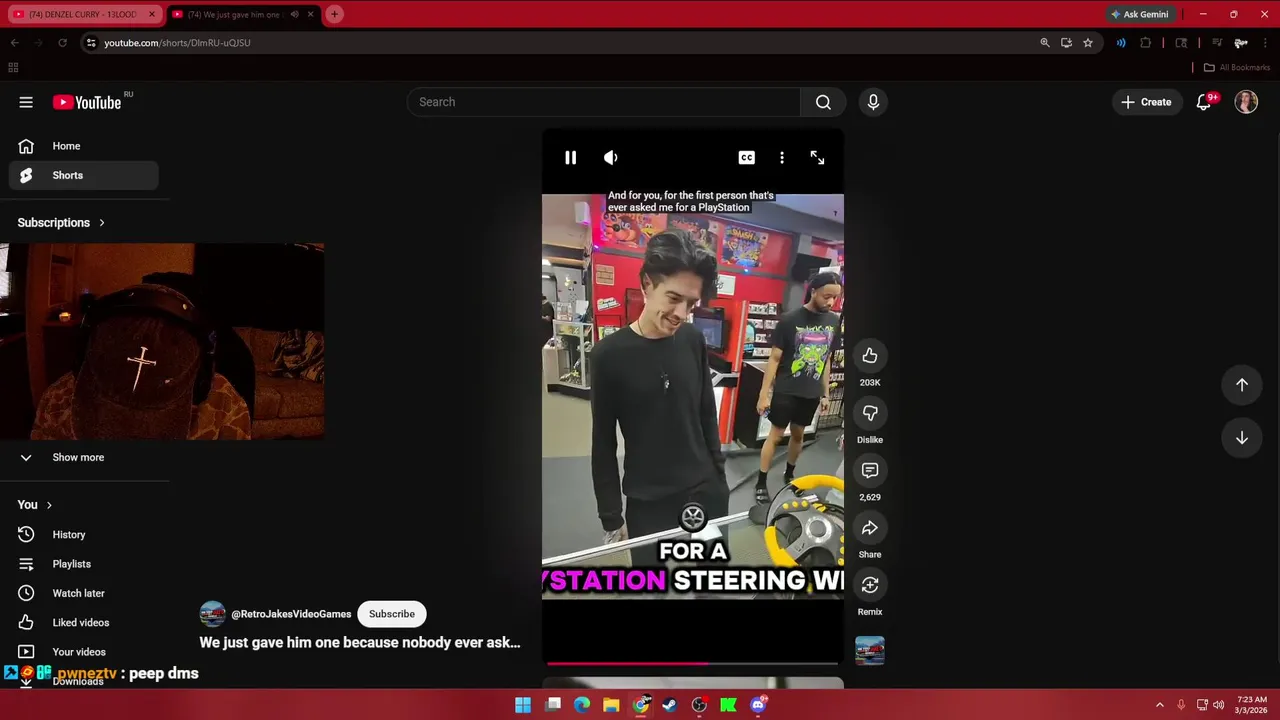The image size is (1280, 720).
Task: Switch to the DENZEL CURRY browser tab
Action: [83, 14]
